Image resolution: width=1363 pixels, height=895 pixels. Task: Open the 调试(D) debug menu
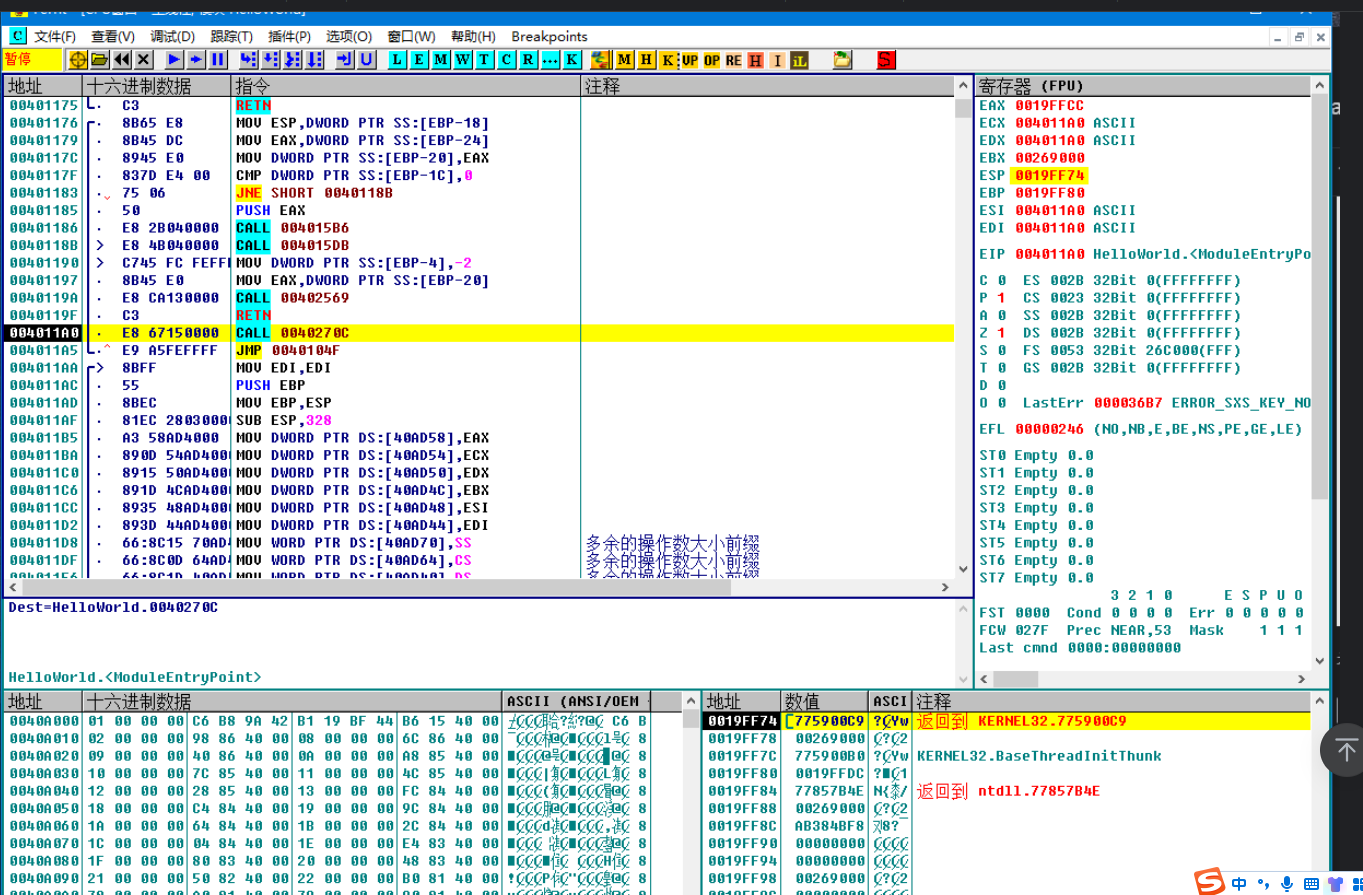[172, 36]
